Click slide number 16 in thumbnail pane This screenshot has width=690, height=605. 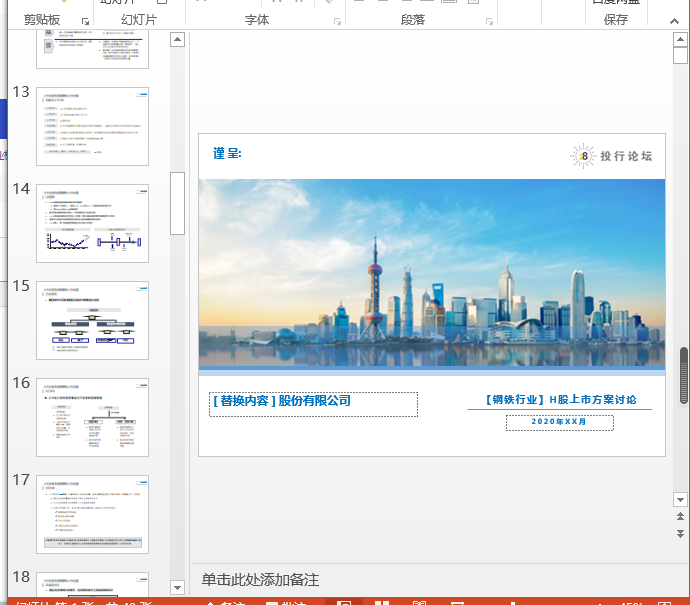click(x=21, y=383)
